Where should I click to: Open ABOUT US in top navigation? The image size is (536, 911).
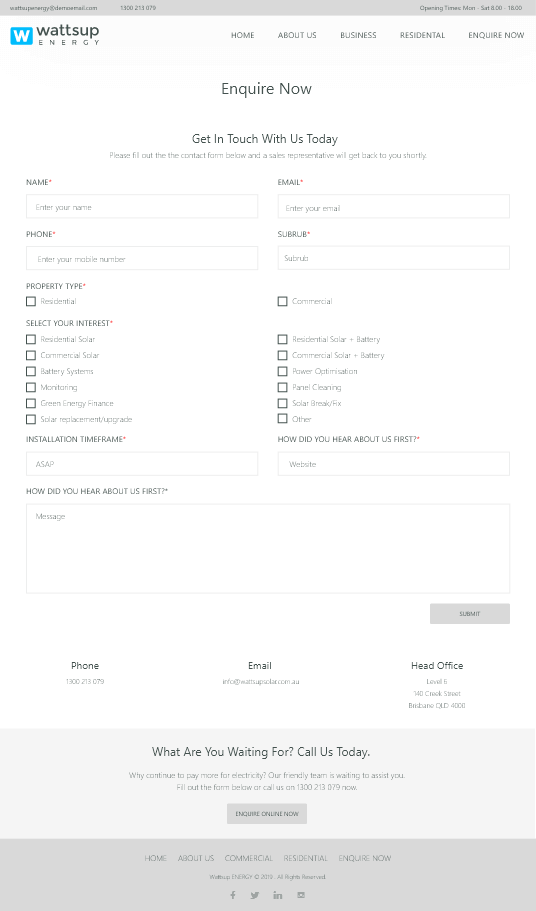[x=297, y=35]
